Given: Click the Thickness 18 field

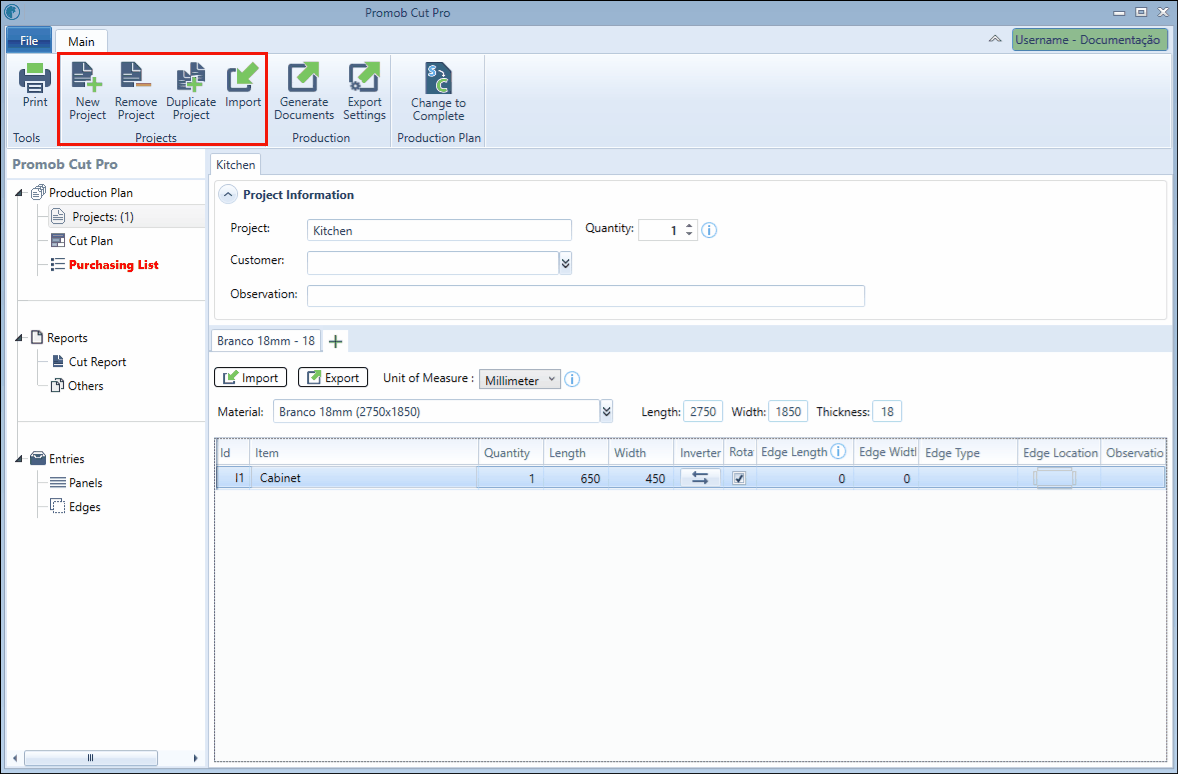Looking at the screenshot, I should pyautogui.click(x=887, y=411).
